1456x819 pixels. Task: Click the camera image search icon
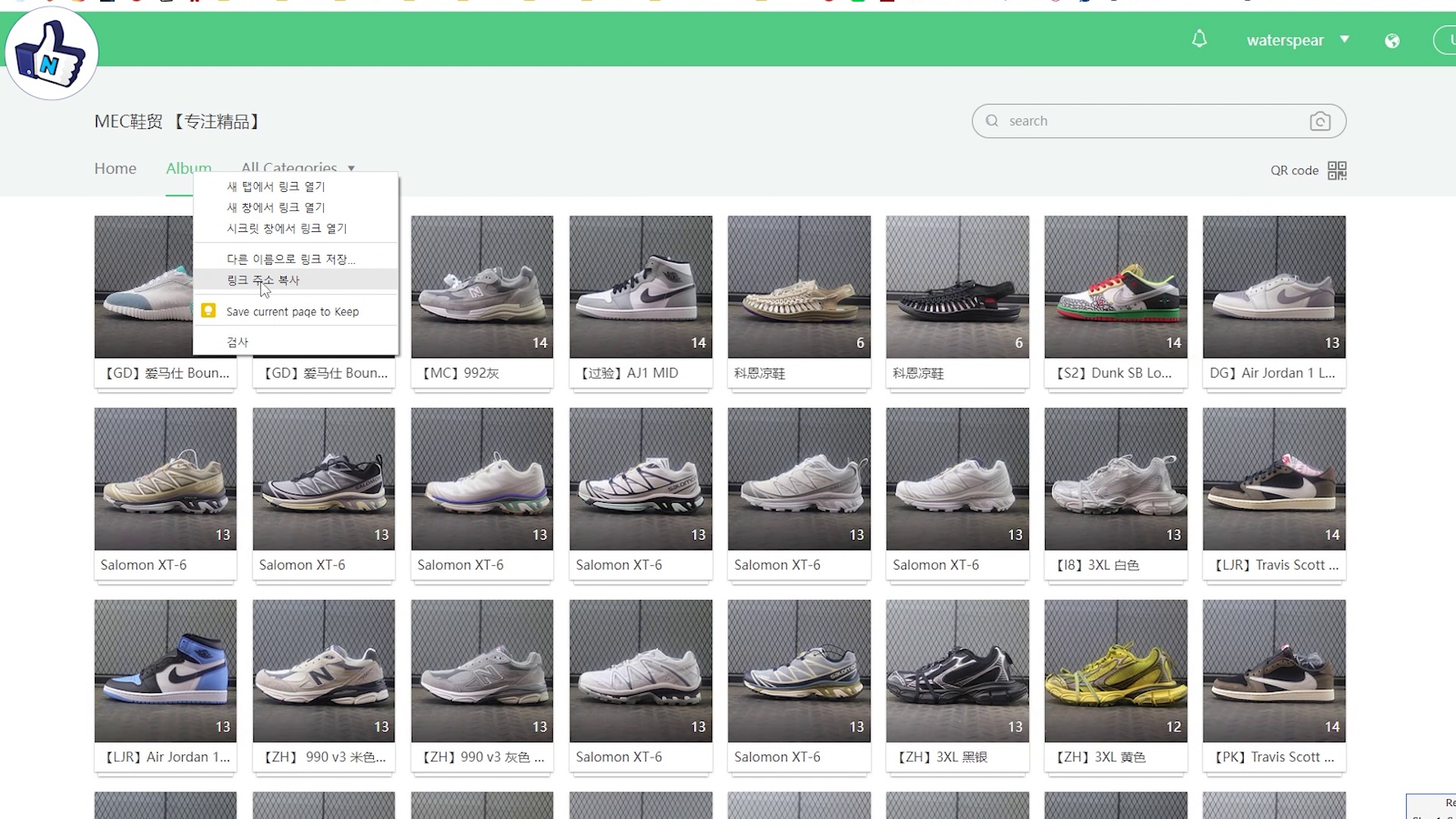pos(1319,121)
